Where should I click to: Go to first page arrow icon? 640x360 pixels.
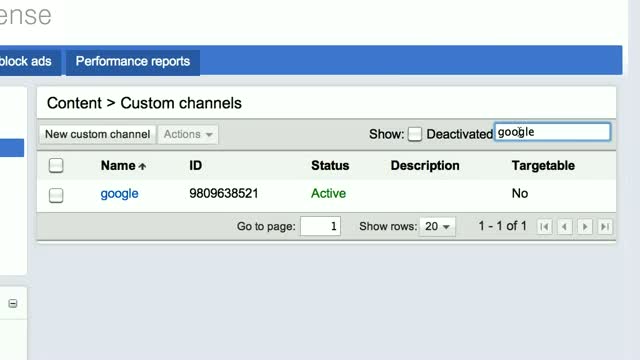point(544,227)
